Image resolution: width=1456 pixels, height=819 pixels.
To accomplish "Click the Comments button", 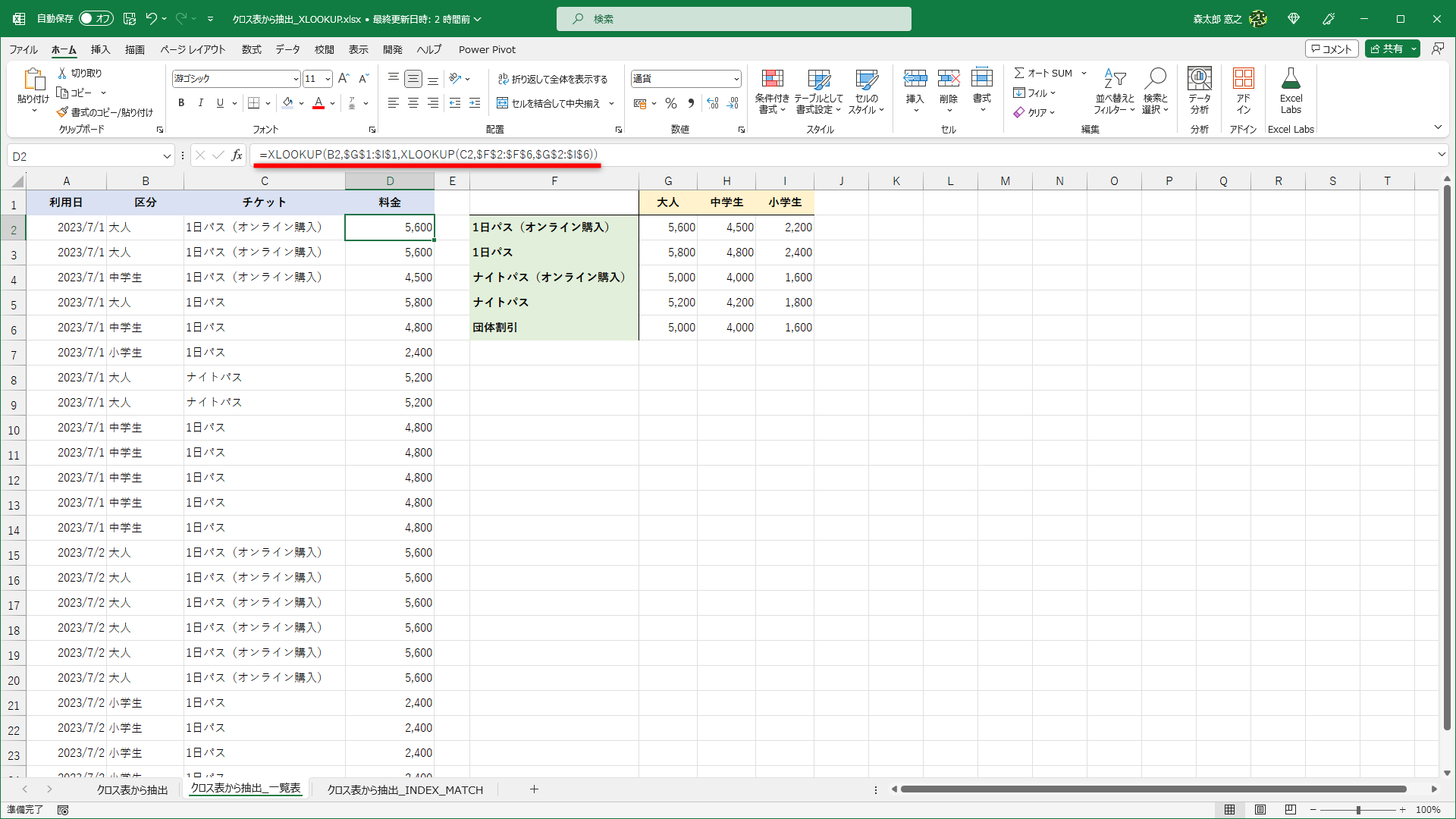I will coord(1331,49).
